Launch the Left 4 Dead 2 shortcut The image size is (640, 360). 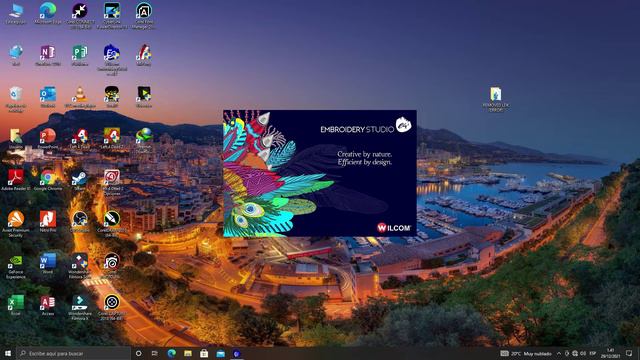tap(111, 138)
